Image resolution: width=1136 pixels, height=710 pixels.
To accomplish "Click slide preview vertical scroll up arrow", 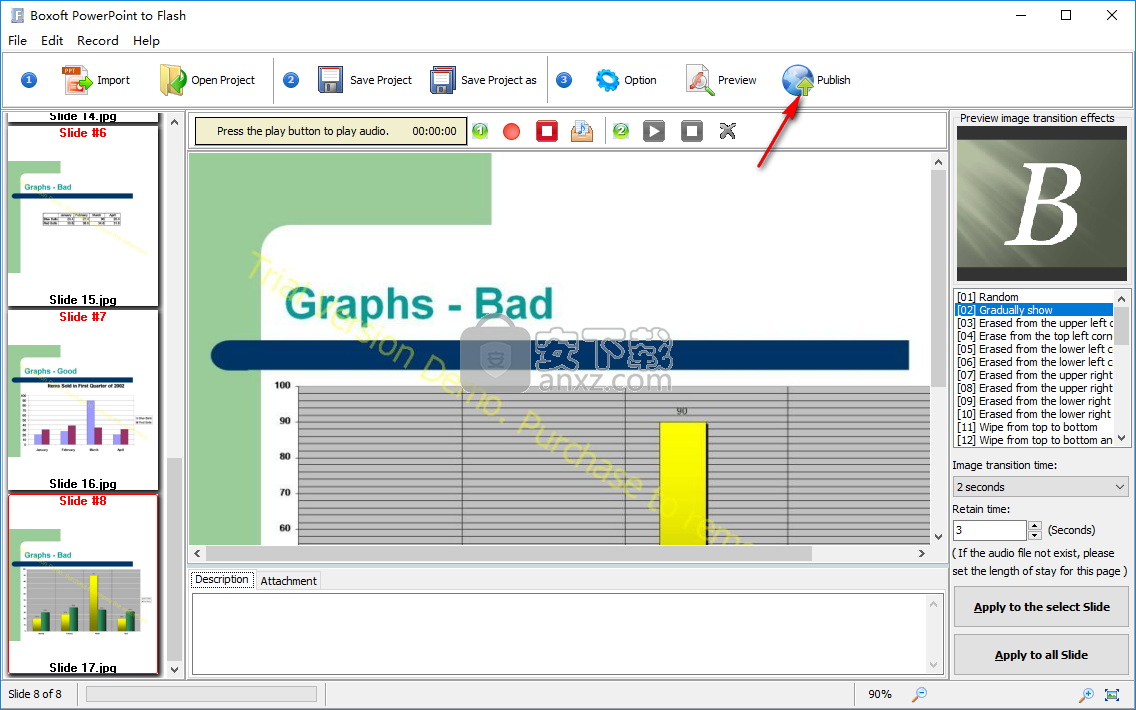I will click(x=939, y=162).
